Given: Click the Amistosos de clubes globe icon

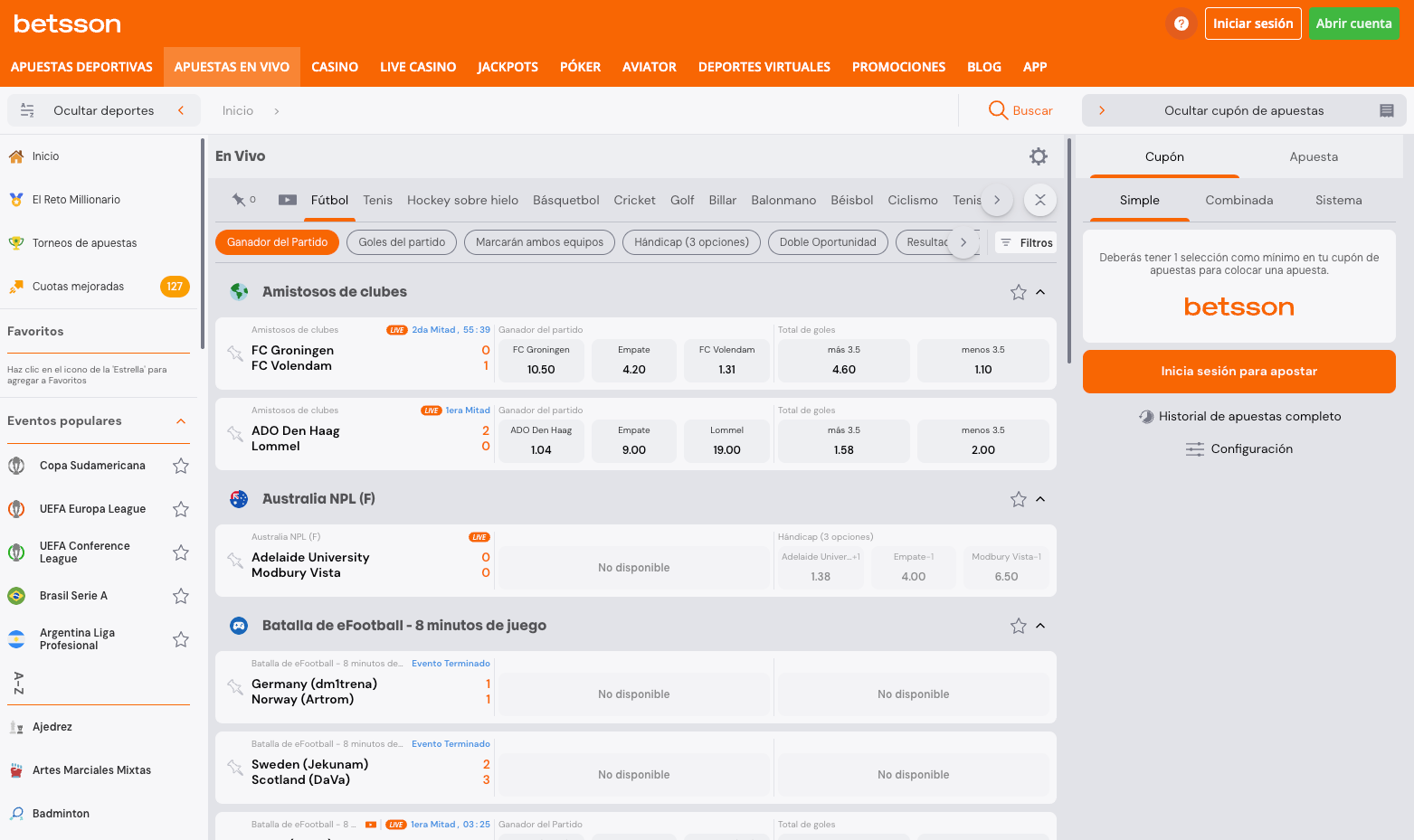Looking at the screenshot, I should (239, 292).
